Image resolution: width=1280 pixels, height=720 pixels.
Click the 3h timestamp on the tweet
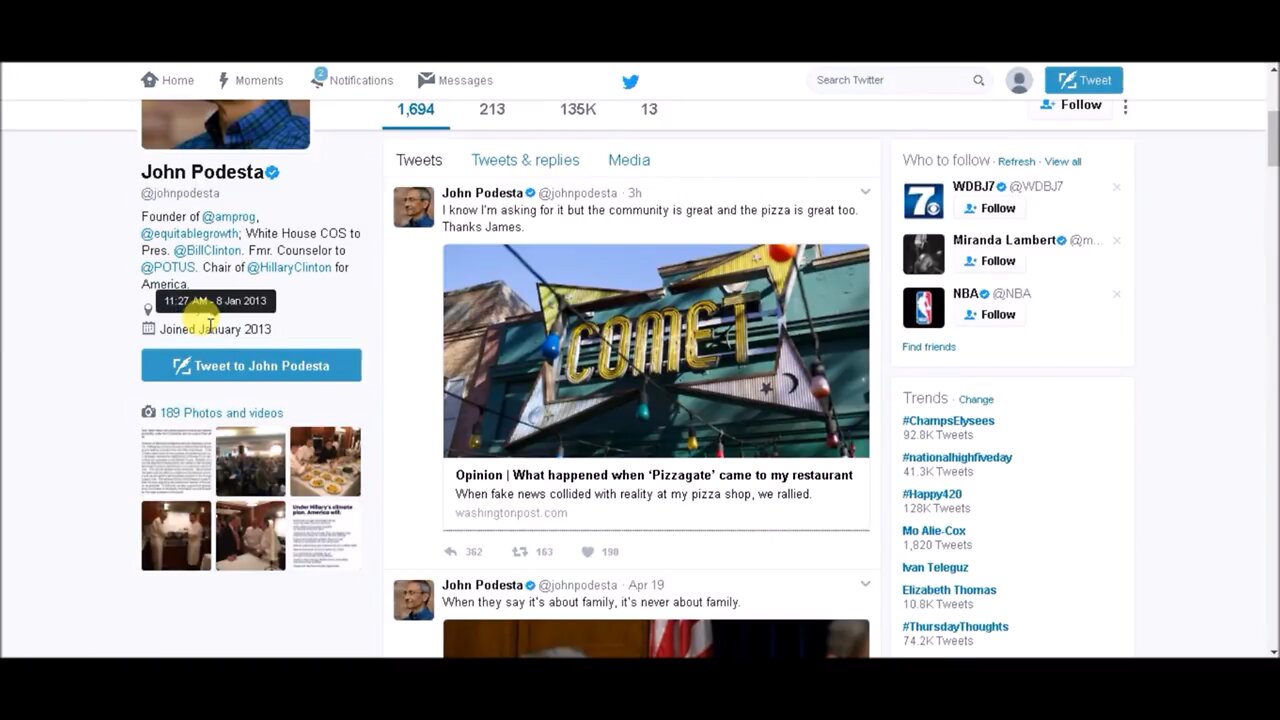tap(634, 193)
